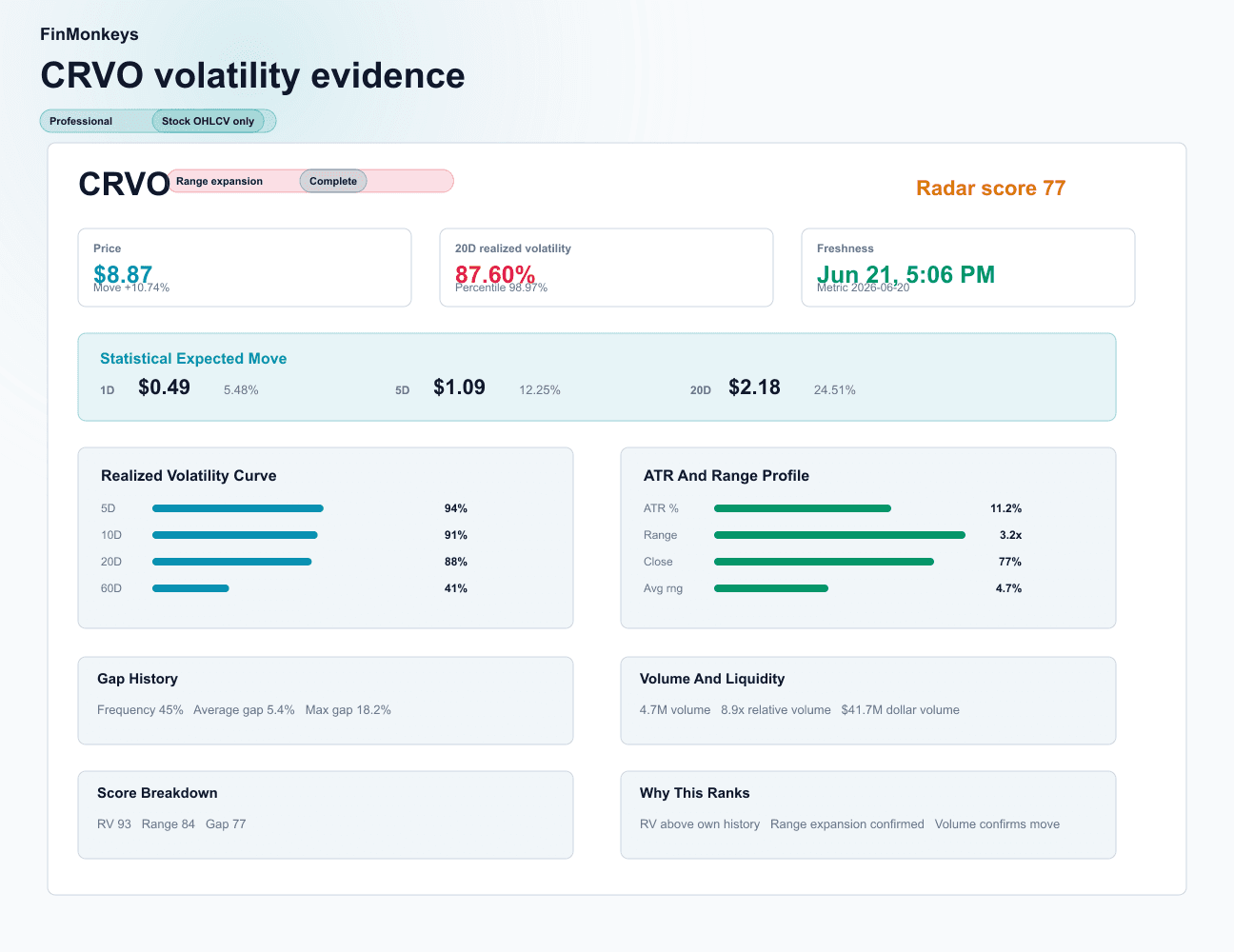1234x952 pixels.
Task: Click the Average gap 5.4% text
Action: [x=244, y=710]
